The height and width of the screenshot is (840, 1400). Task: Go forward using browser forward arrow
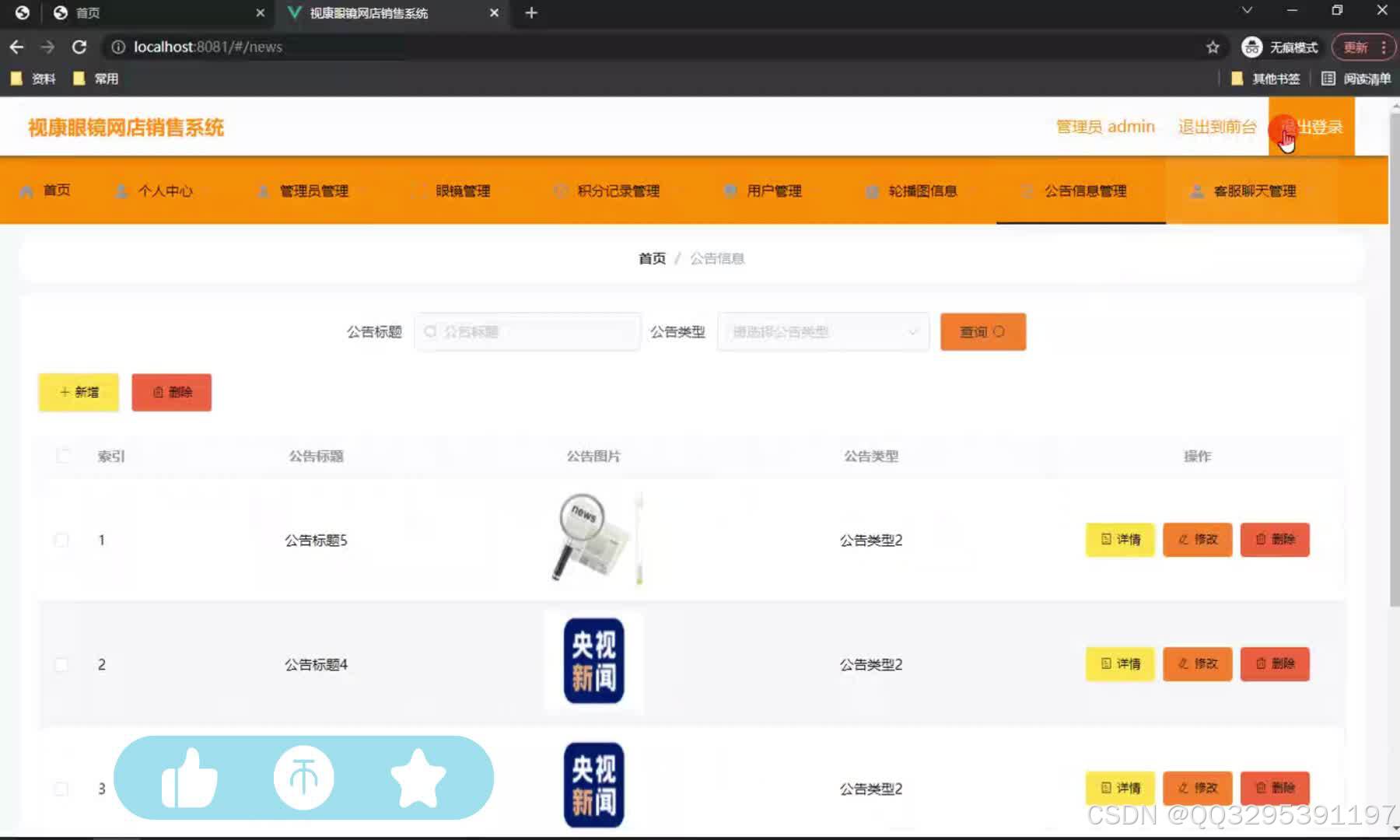coord(47,47)
